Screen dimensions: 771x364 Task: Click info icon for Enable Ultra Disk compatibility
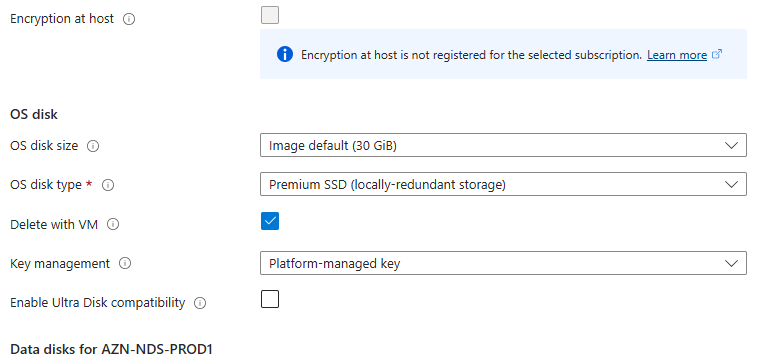pyautogui.click(x=200, y=303)
